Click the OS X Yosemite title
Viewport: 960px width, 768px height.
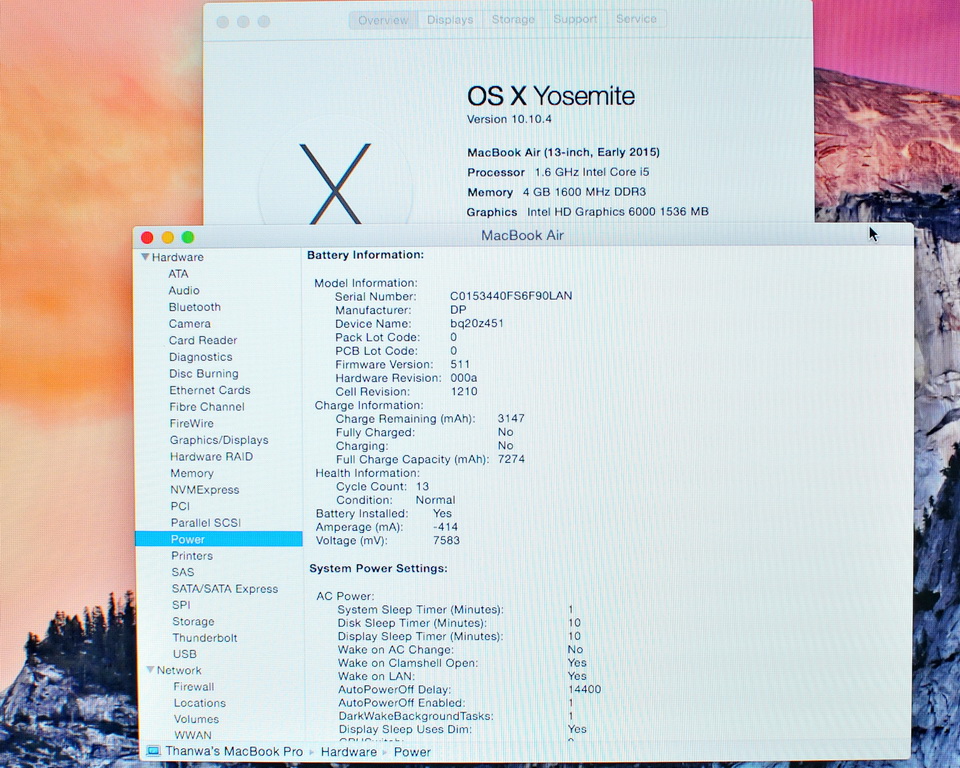pyautogui.click(x=551, y=96)
